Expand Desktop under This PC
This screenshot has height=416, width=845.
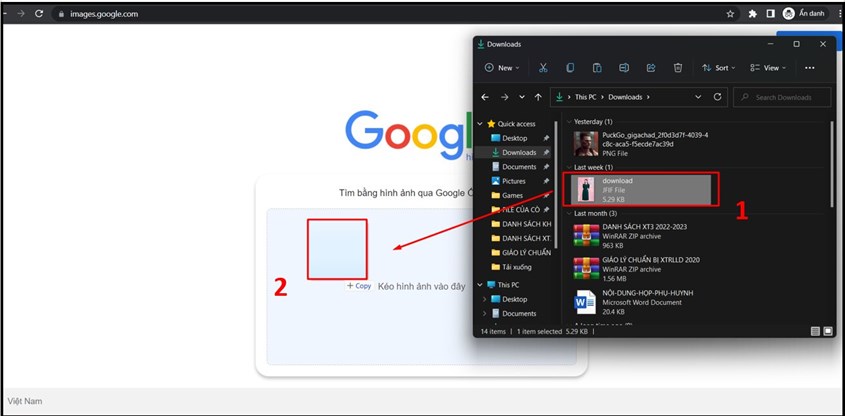click(x=484, y=299)
